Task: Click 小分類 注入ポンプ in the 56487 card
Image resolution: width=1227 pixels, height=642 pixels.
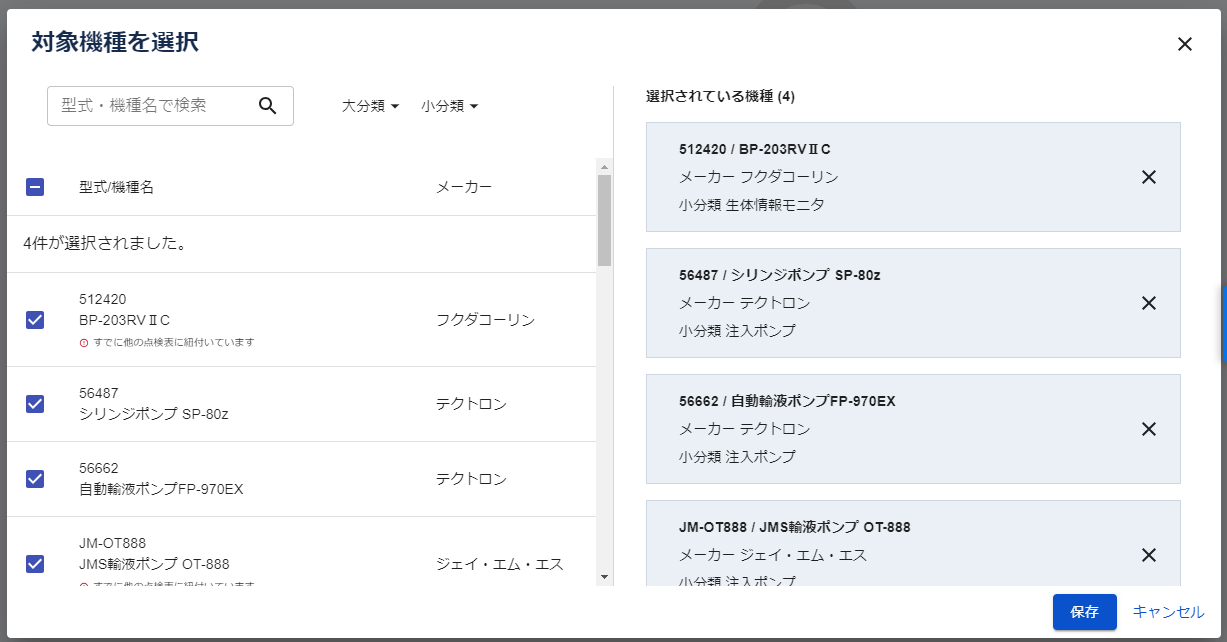Action: pos(738,331)
